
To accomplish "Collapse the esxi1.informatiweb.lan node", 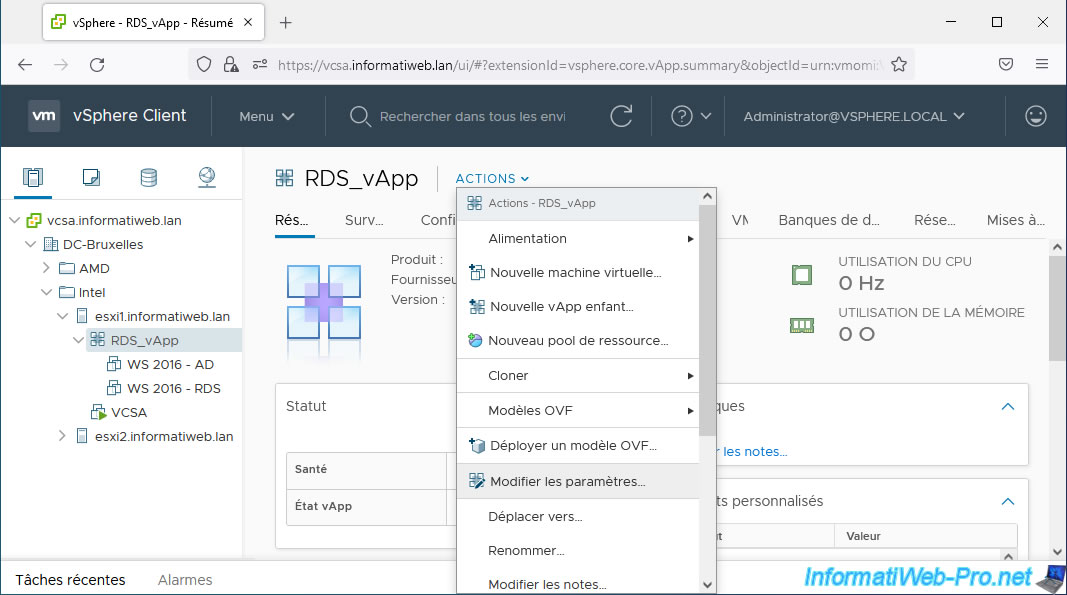I will [x=62, y=316].
